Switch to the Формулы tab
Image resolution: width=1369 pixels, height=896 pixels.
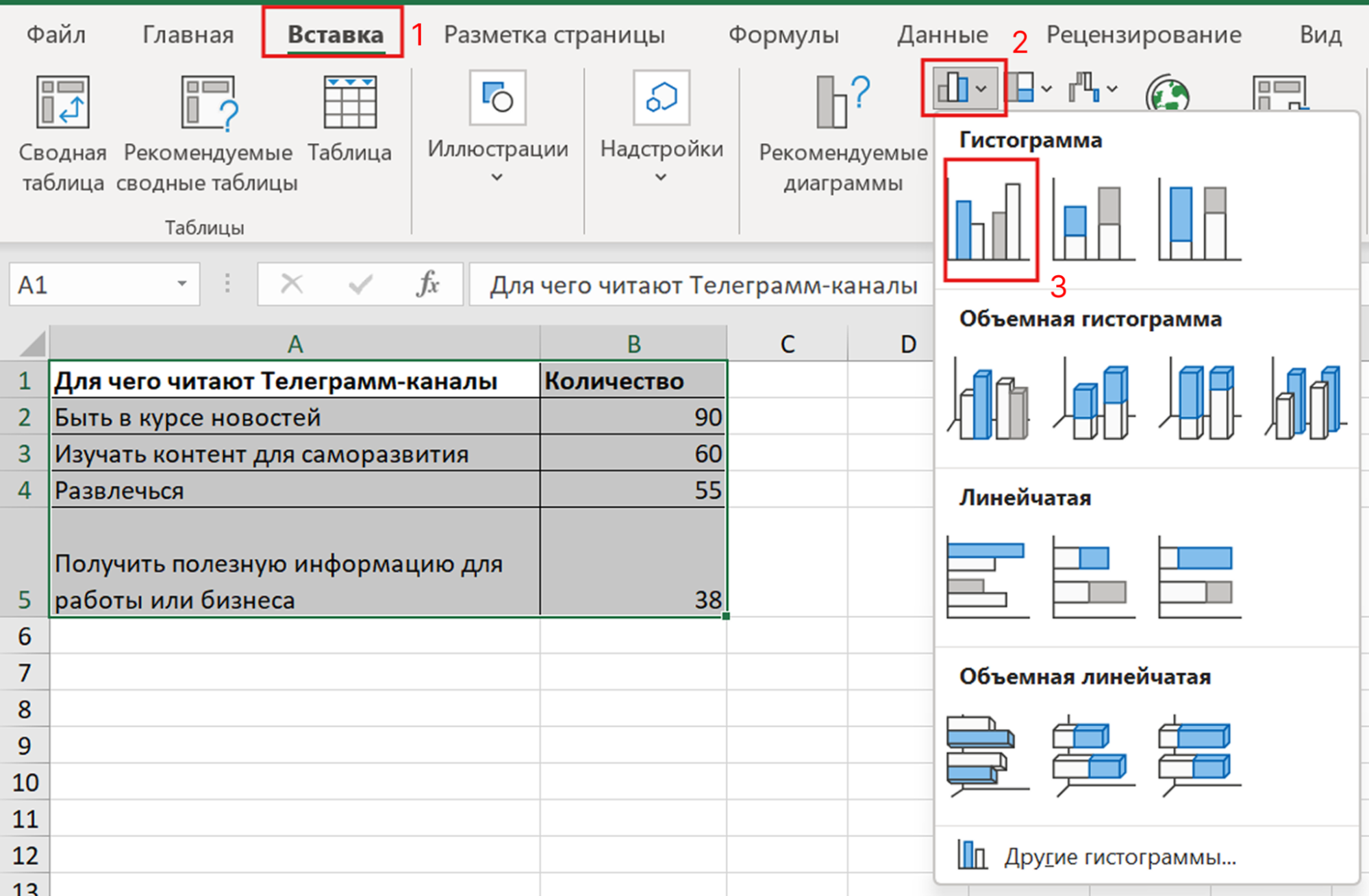tap(783, 34)
